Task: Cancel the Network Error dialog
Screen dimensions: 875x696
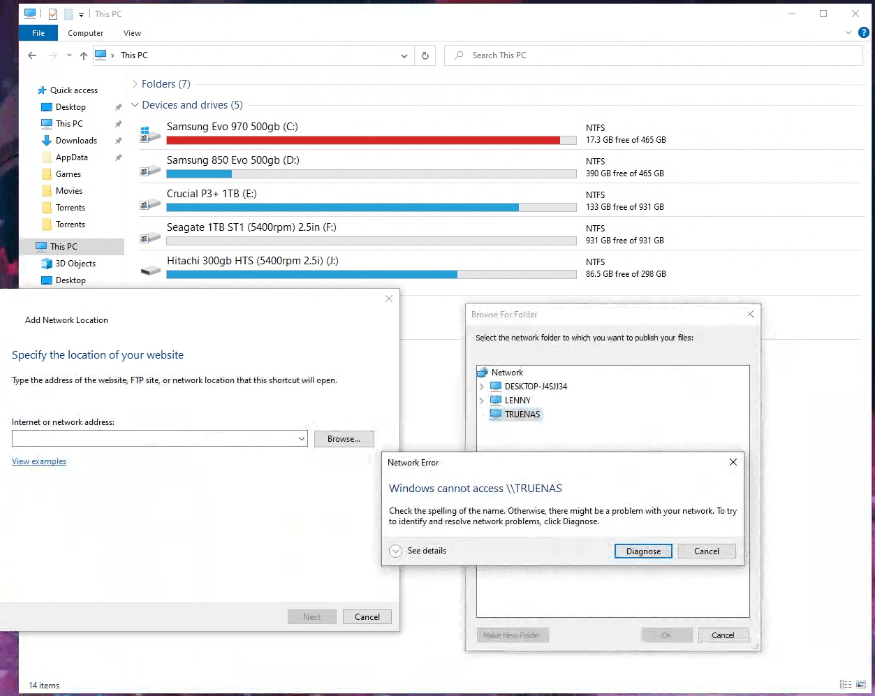Action: [x=706, y=551]
